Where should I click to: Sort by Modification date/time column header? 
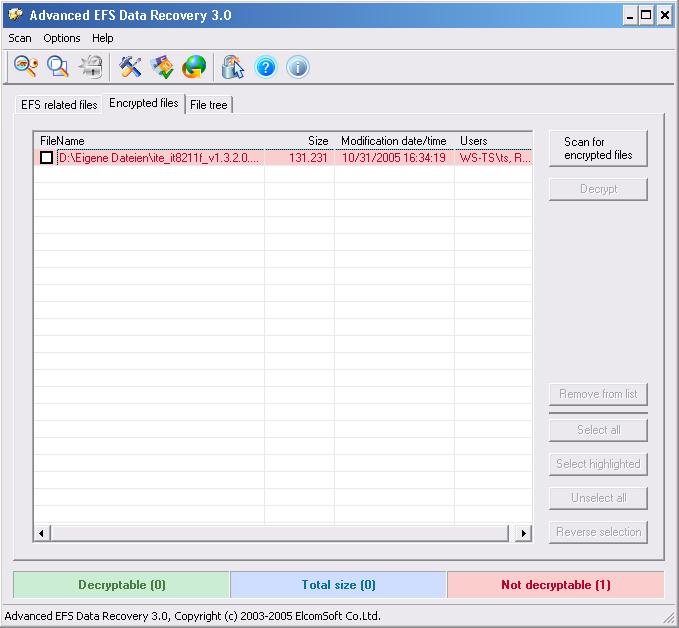[394, 141]
